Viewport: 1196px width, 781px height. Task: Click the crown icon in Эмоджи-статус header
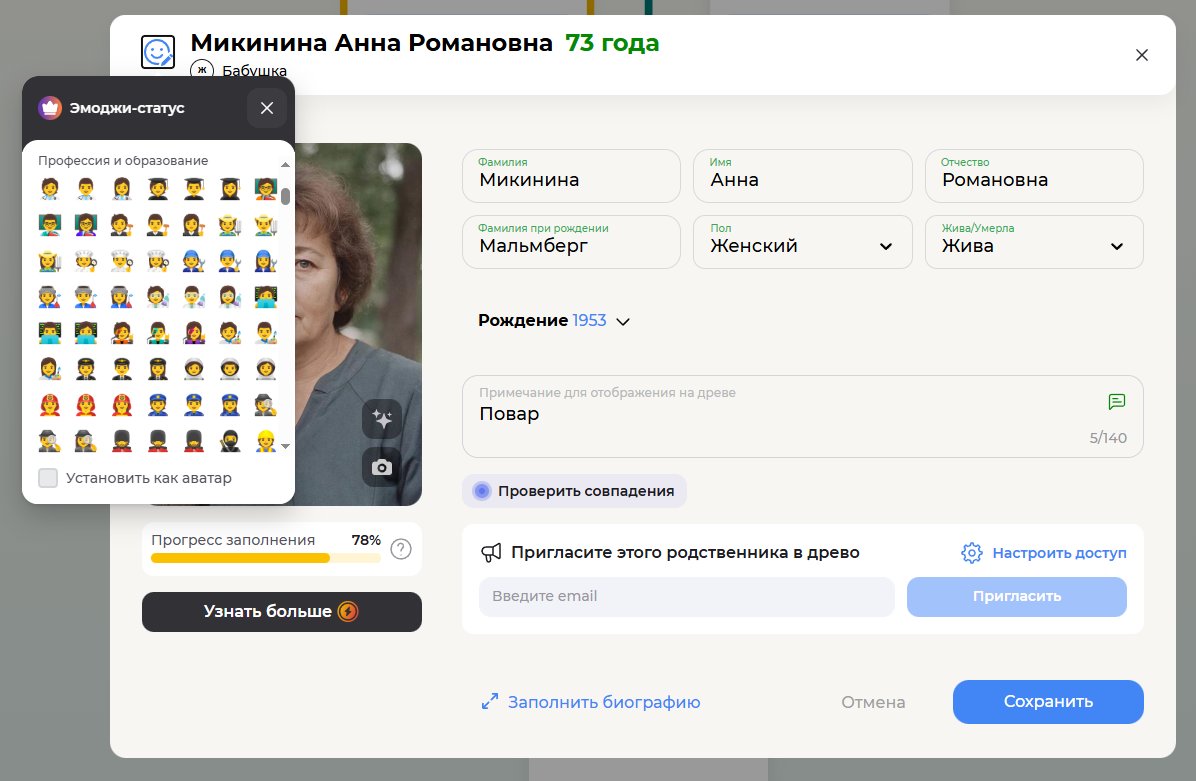pos(50,108)
